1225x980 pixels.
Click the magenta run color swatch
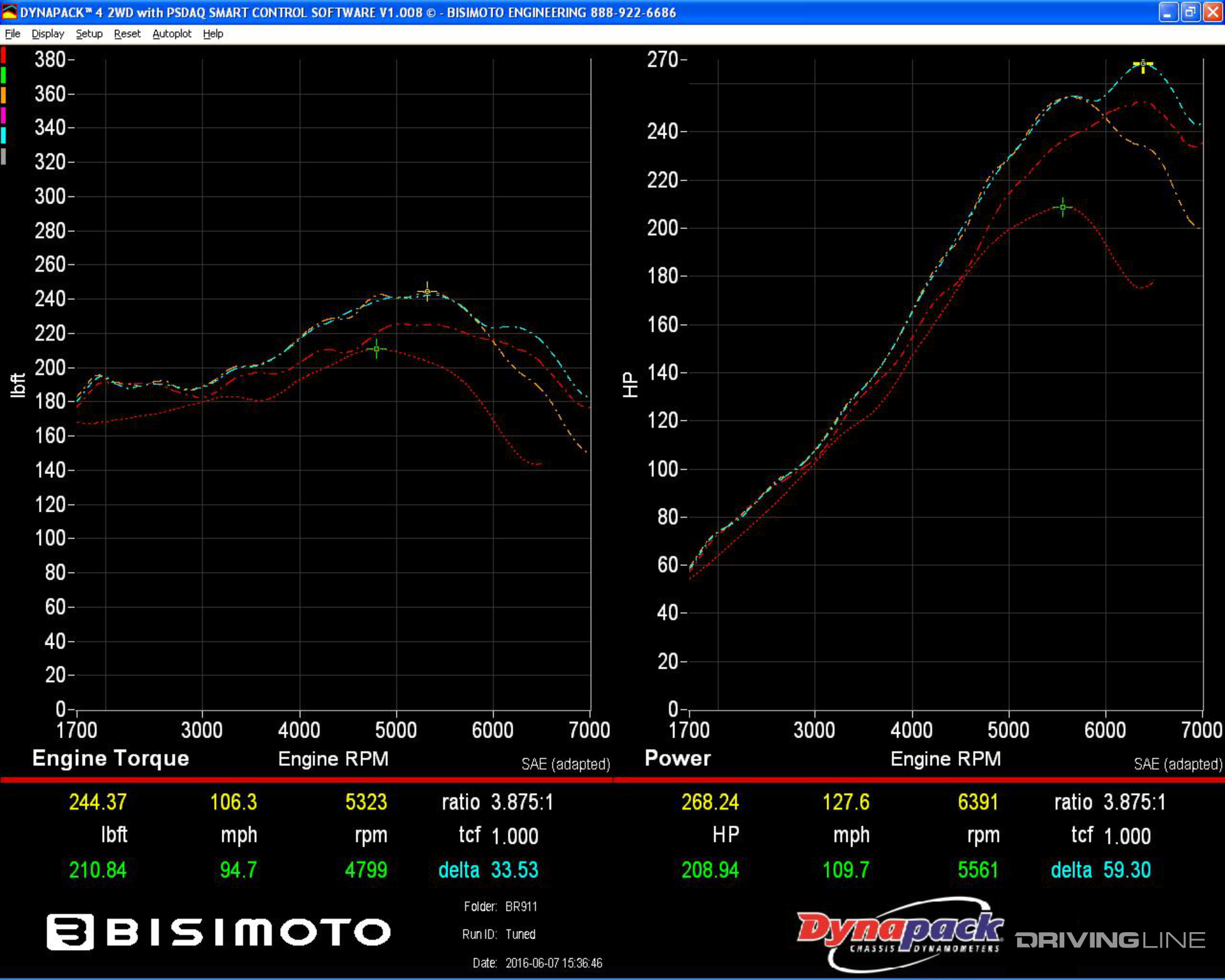(3, 115)
